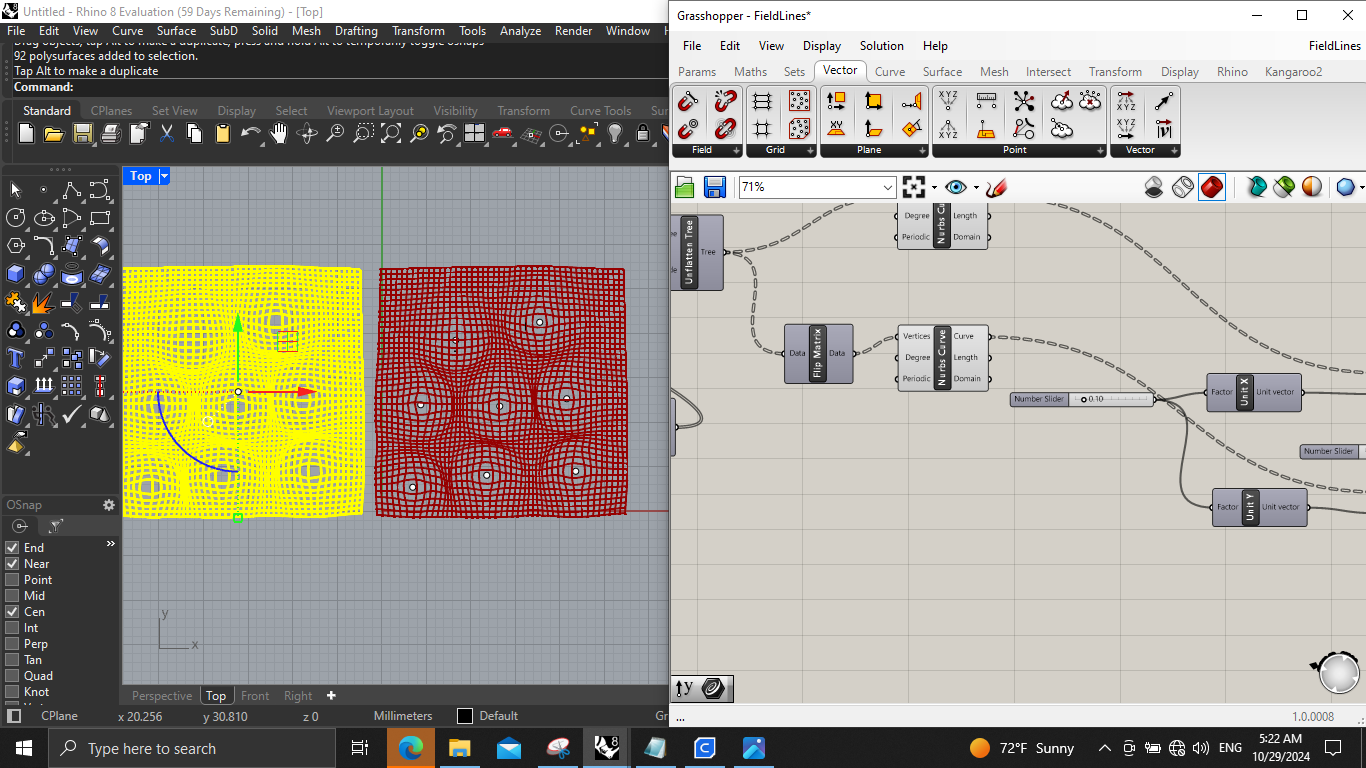Switch to Grasshopper wireframe preview mode

point(1183,187)
